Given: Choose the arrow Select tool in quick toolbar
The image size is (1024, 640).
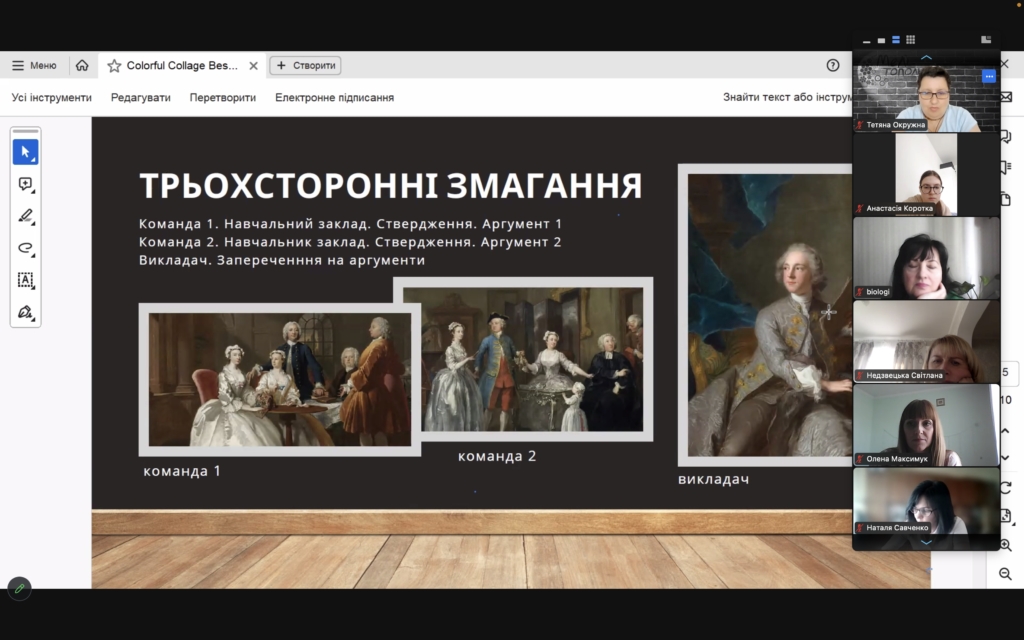Looking at the screenshot, I should [x=25, y=152].
